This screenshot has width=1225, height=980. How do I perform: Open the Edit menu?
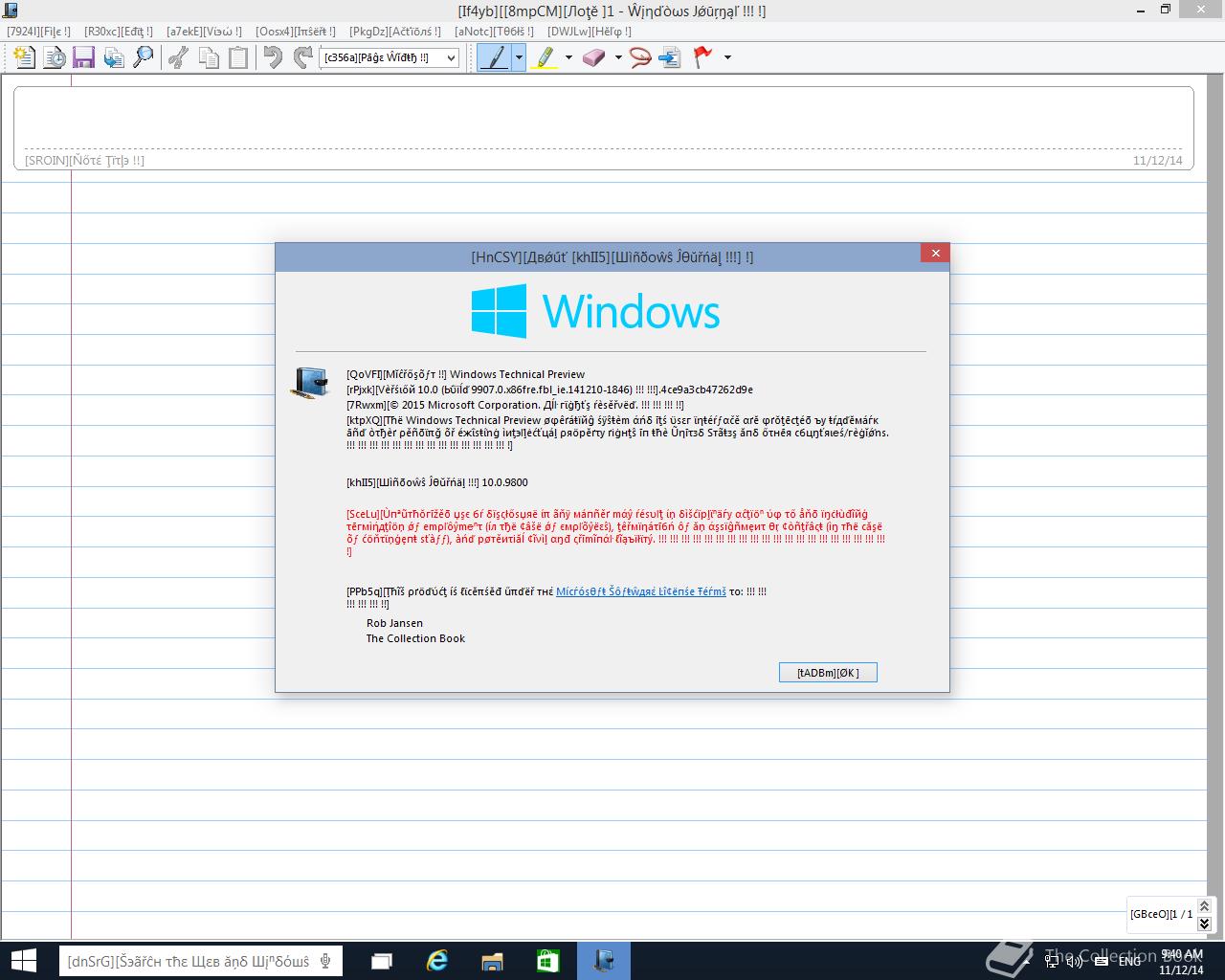[x=119, y=32]
